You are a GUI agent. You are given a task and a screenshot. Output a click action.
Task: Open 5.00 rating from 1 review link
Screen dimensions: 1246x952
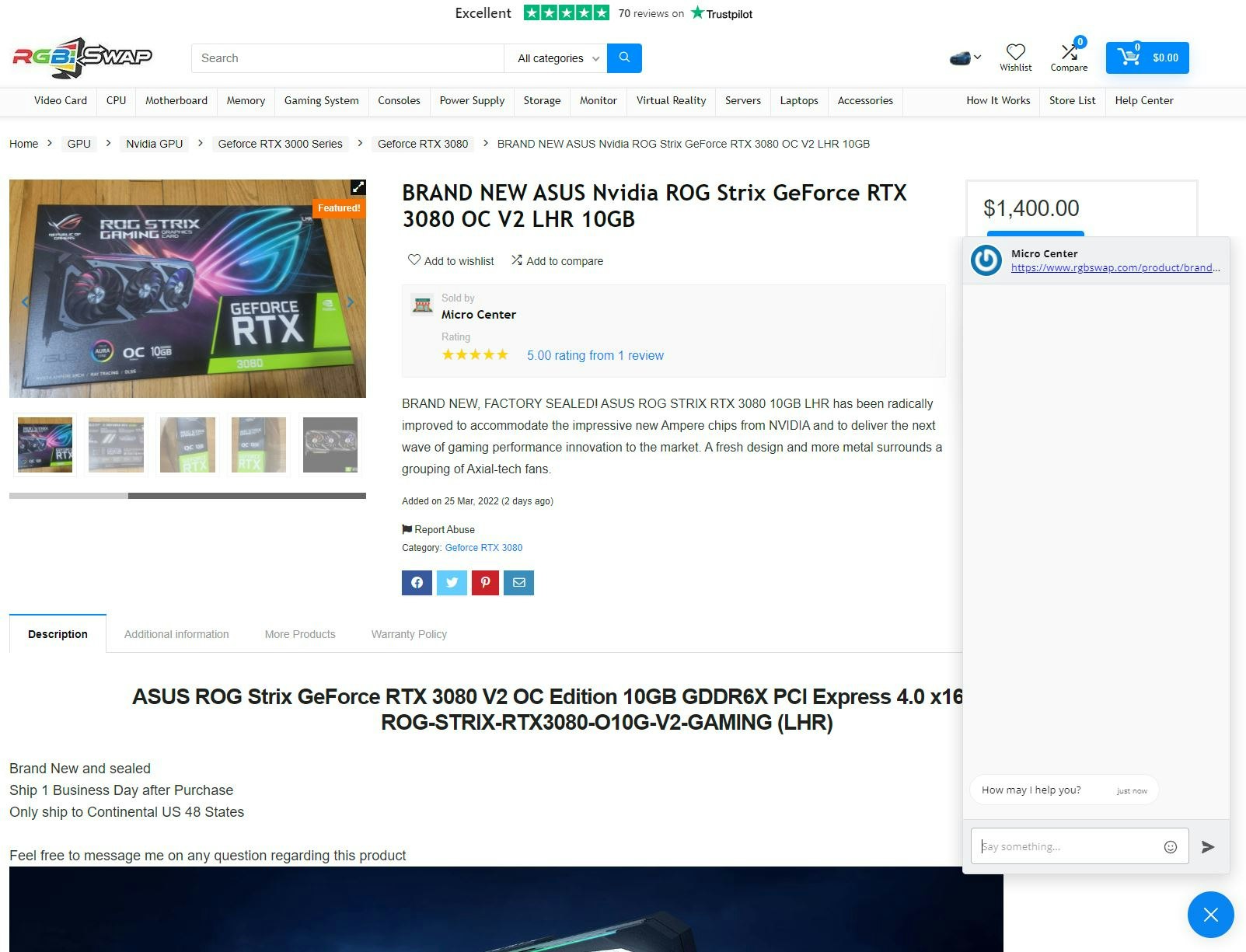point(595,356)
